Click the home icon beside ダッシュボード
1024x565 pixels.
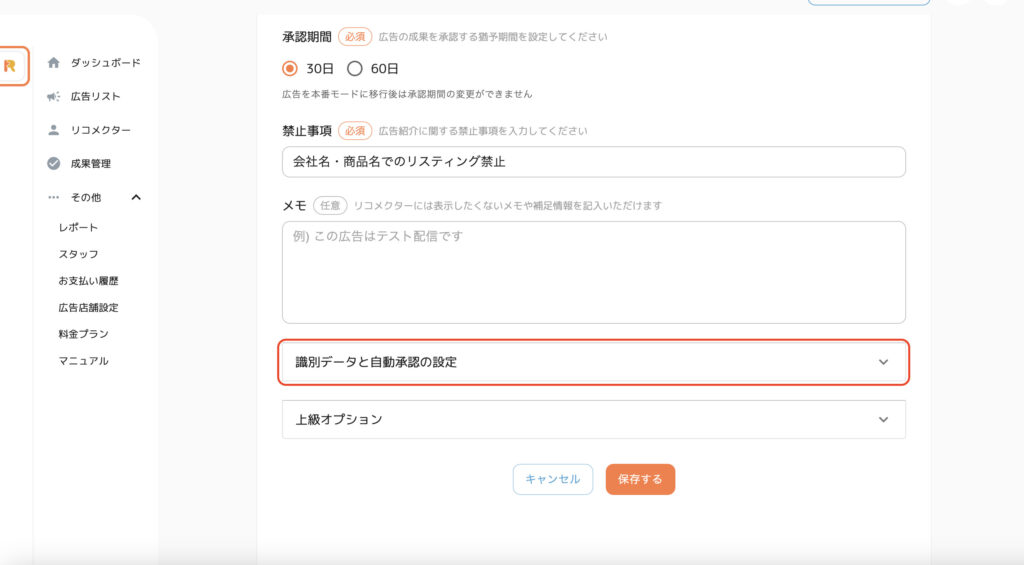click(54, 63)
